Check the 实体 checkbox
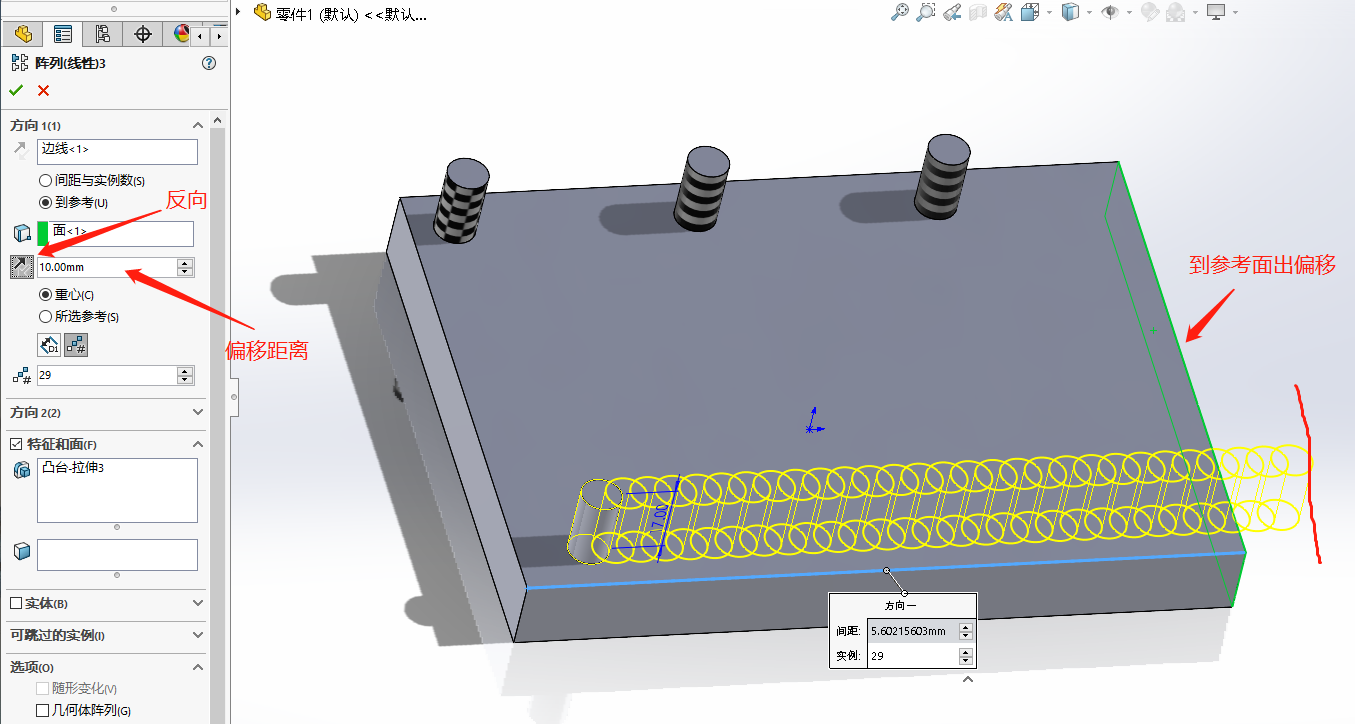 click(15, 604)
